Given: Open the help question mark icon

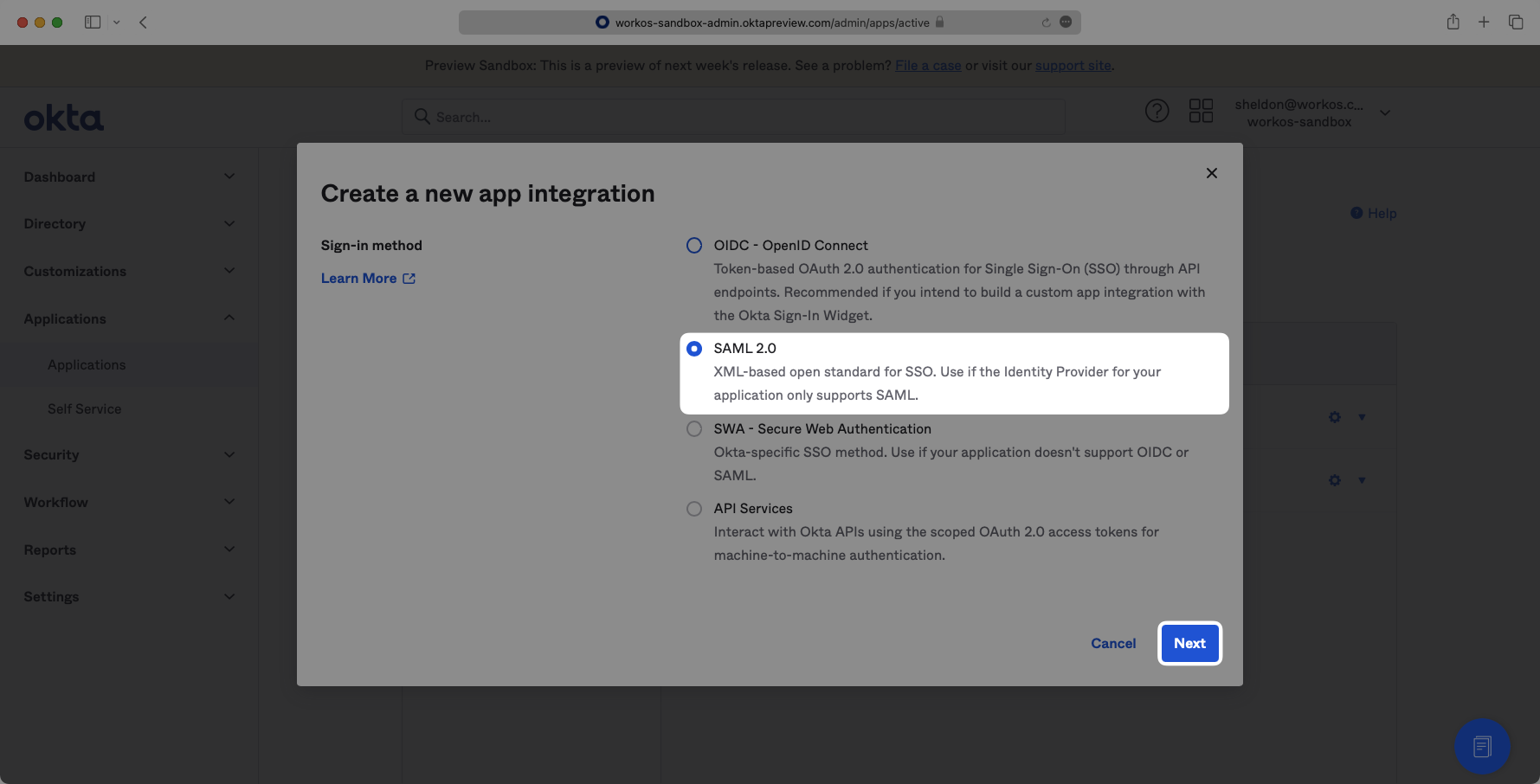Looking at the screenshot, I should click(1157, 111).
